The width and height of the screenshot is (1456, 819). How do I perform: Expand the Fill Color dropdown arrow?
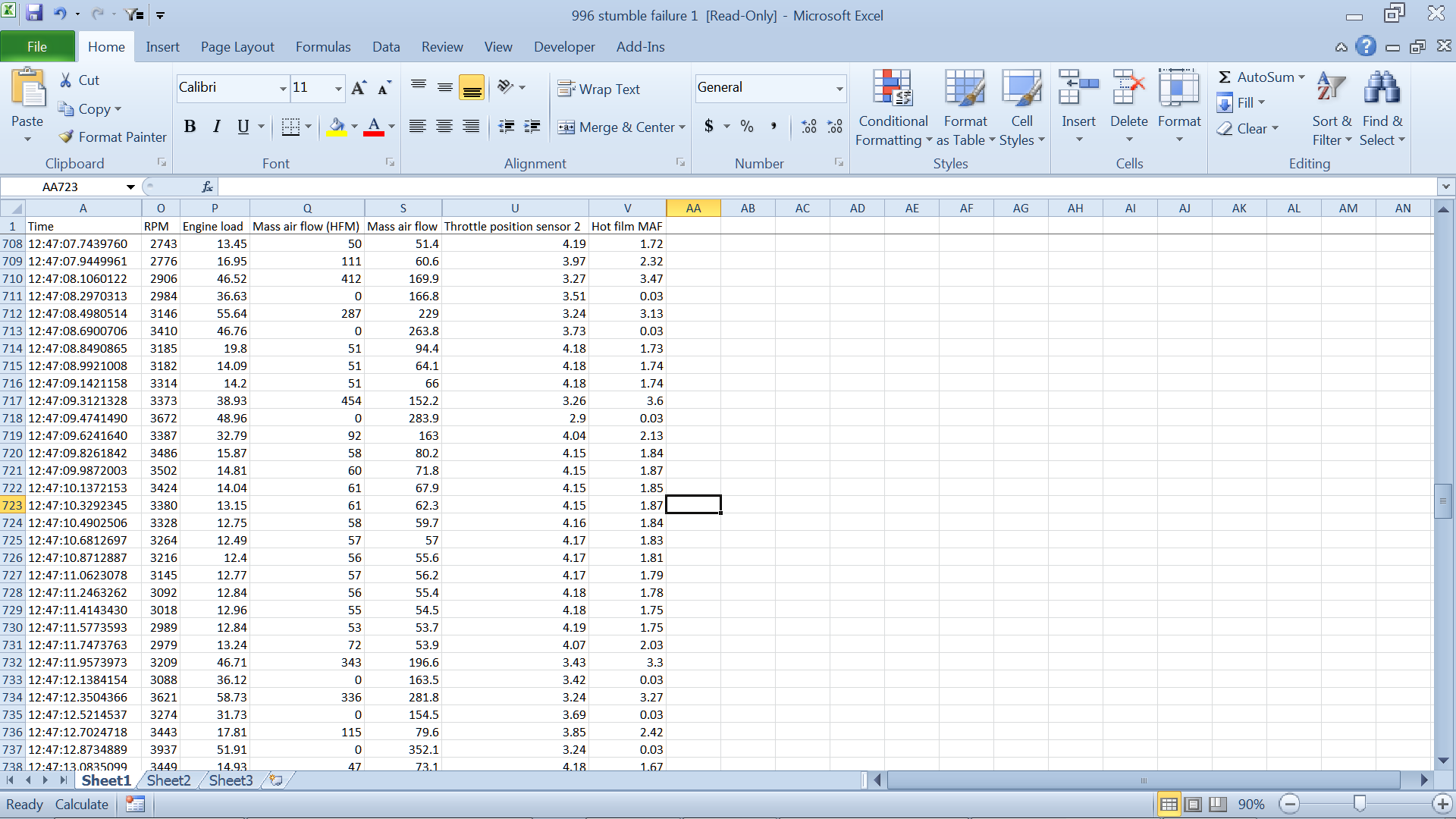pos(353,127)
